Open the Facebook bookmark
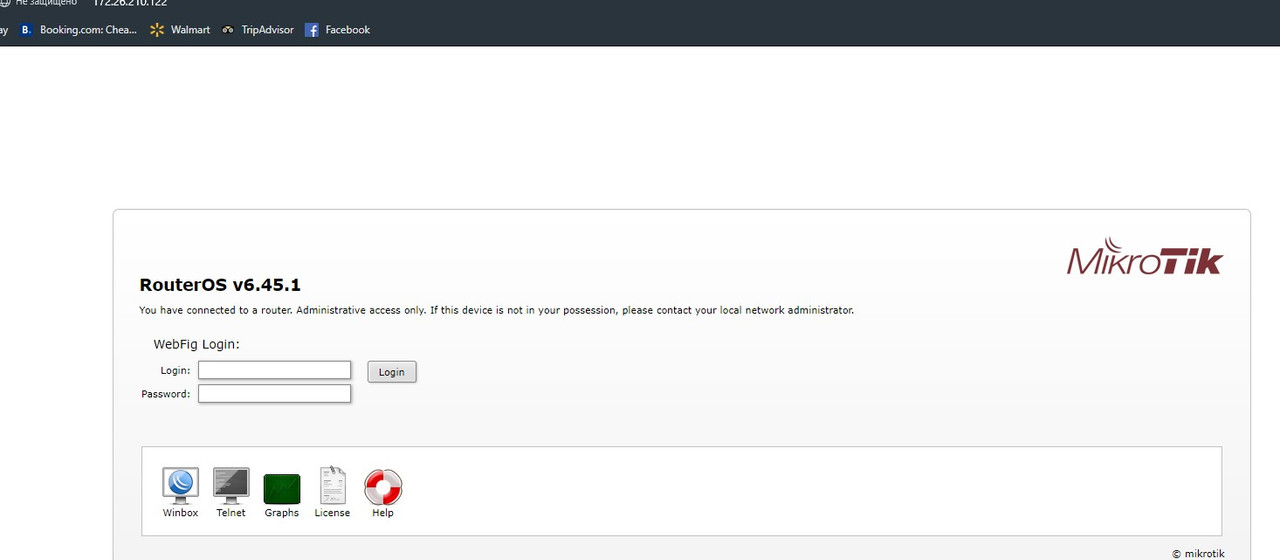Image resolution: width=1280 pixels, height=560 pixels. click(337, 30)
